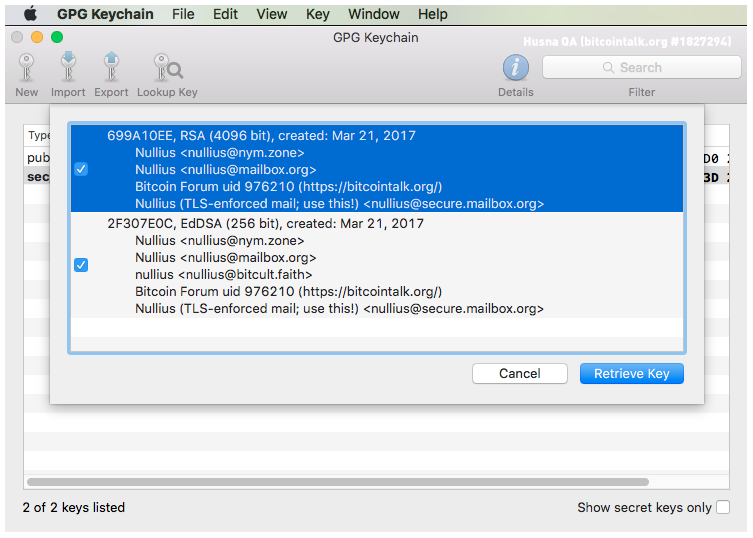Select the 'sec' row in background key list
Image resolution: width=753 pixels, height=538 pixels.
click(x=38, y=177)
